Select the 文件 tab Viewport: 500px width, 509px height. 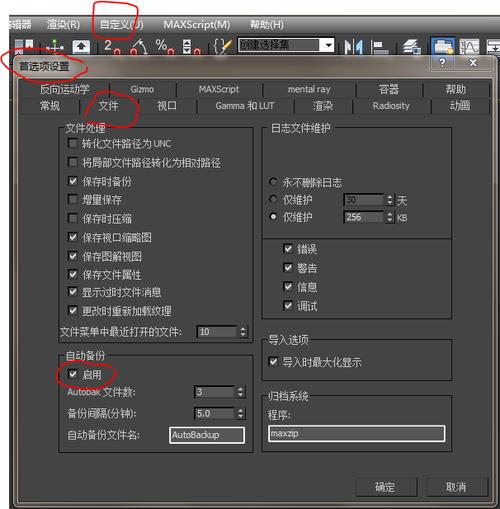[109, 106]
